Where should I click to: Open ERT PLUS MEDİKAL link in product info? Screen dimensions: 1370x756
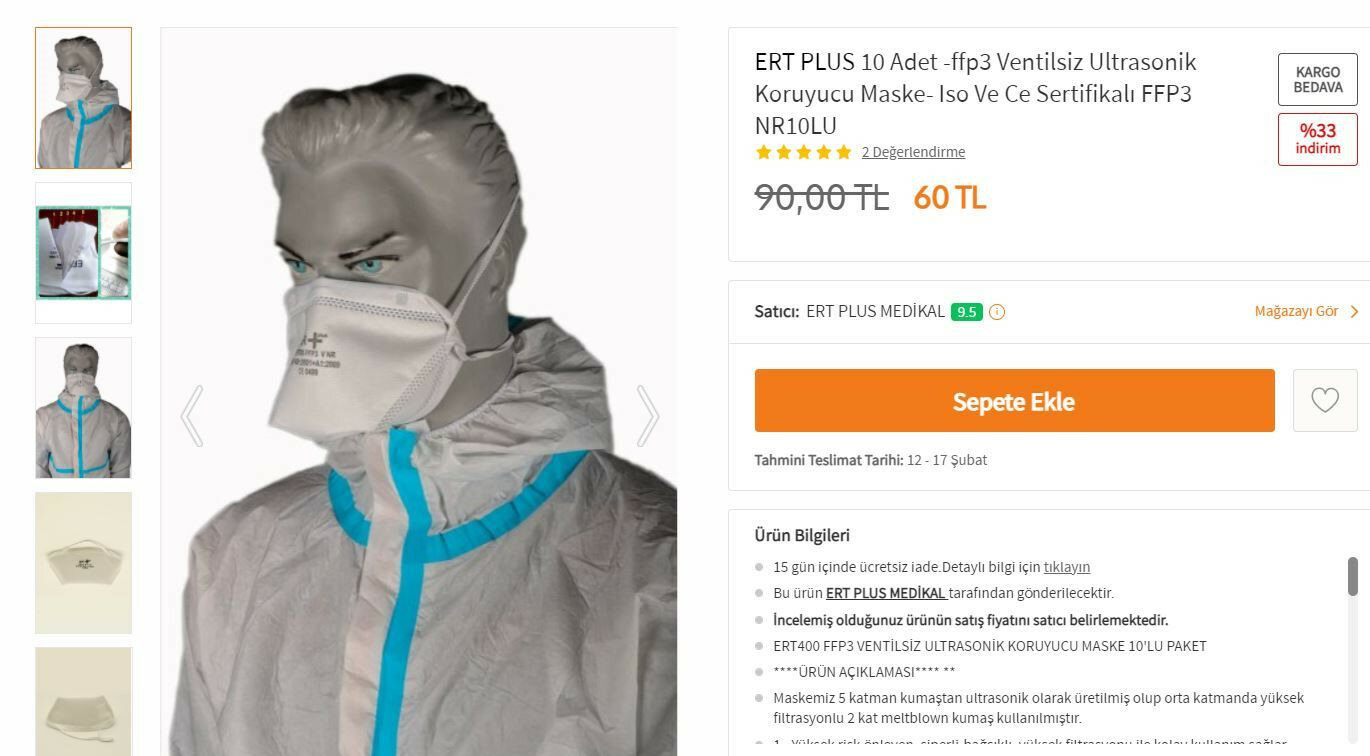coord(886,593)
